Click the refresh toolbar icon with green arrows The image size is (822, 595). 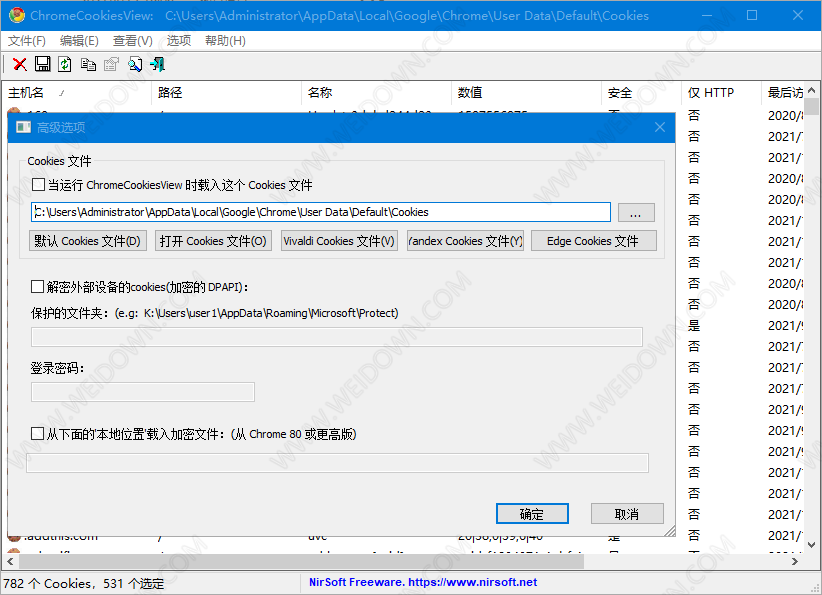(65, 64)
